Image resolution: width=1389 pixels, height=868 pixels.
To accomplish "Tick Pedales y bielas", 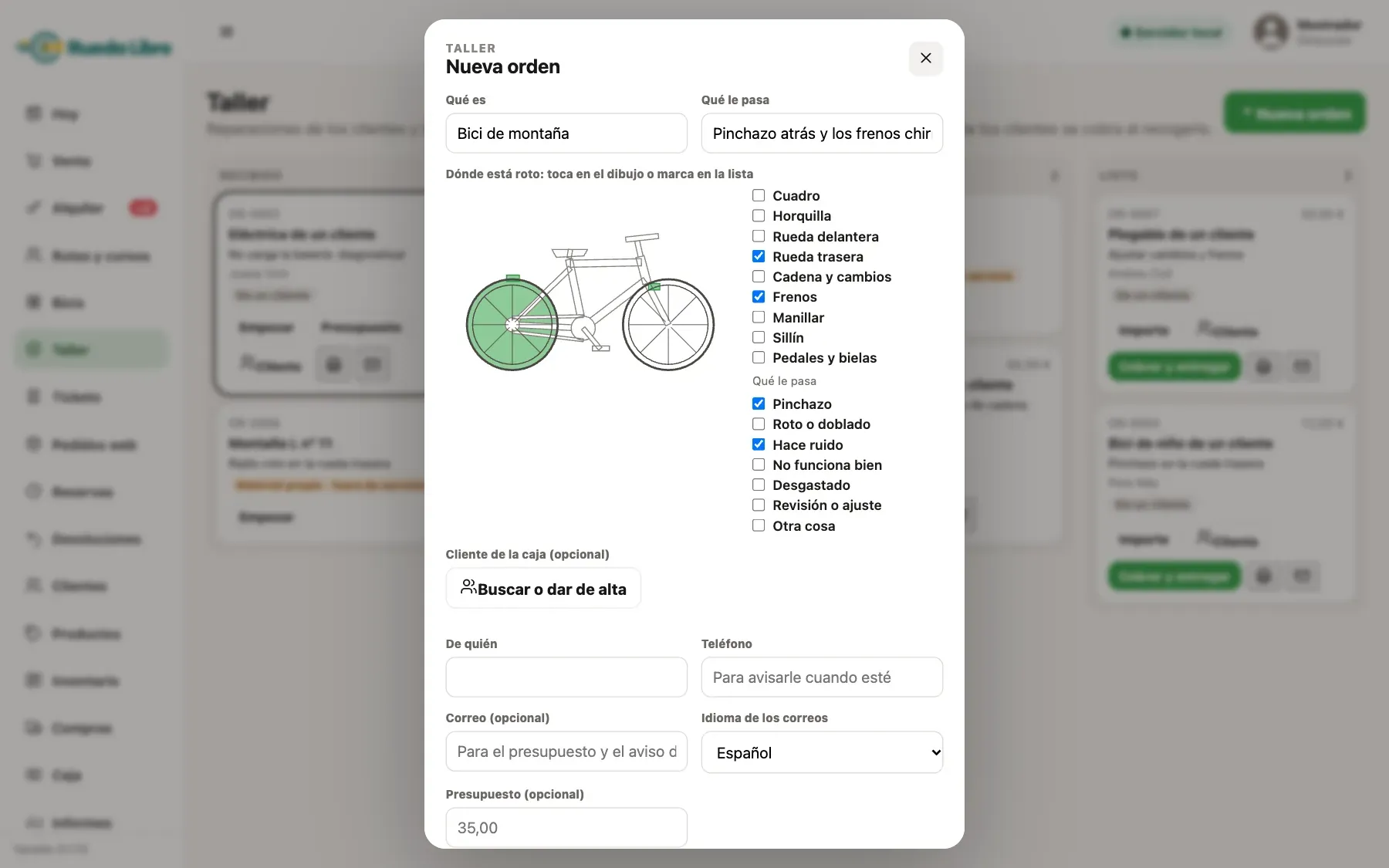I will pyautogui.click(x=759, y=357).
